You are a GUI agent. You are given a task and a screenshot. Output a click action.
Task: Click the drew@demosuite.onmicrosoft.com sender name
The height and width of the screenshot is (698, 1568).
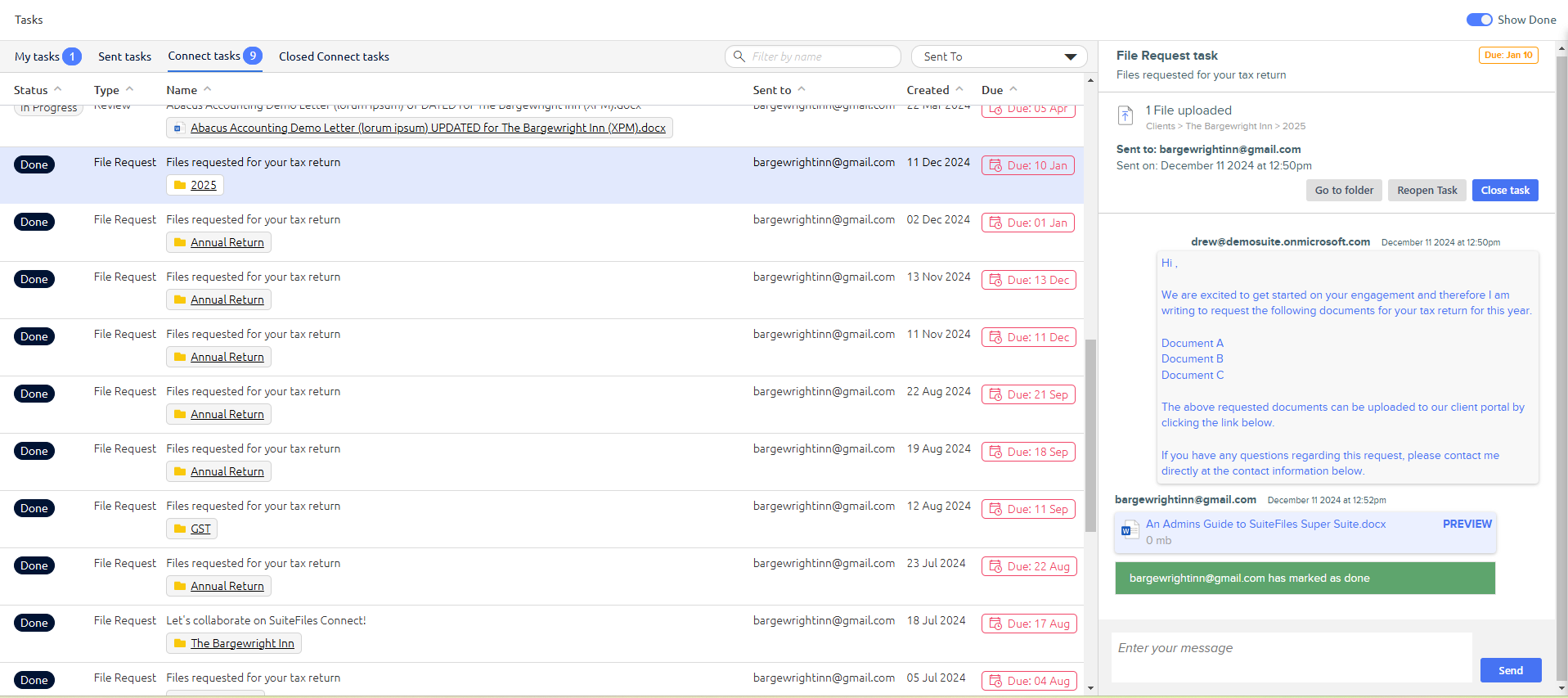pos(1280,241)
